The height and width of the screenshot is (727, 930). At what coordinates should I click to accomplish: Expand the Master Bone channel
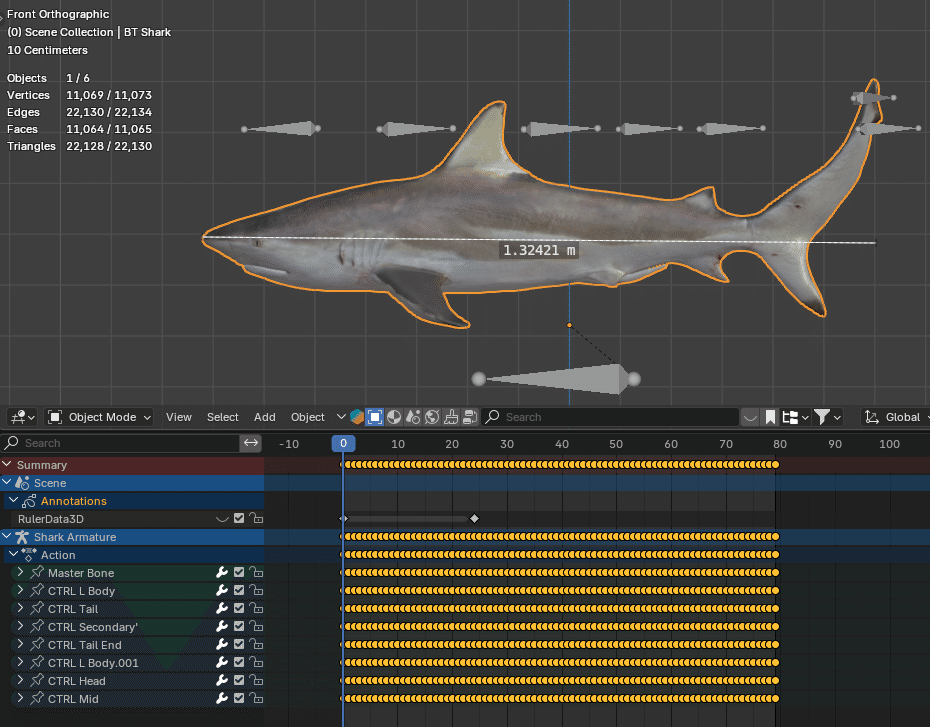[x=20, y=572]
